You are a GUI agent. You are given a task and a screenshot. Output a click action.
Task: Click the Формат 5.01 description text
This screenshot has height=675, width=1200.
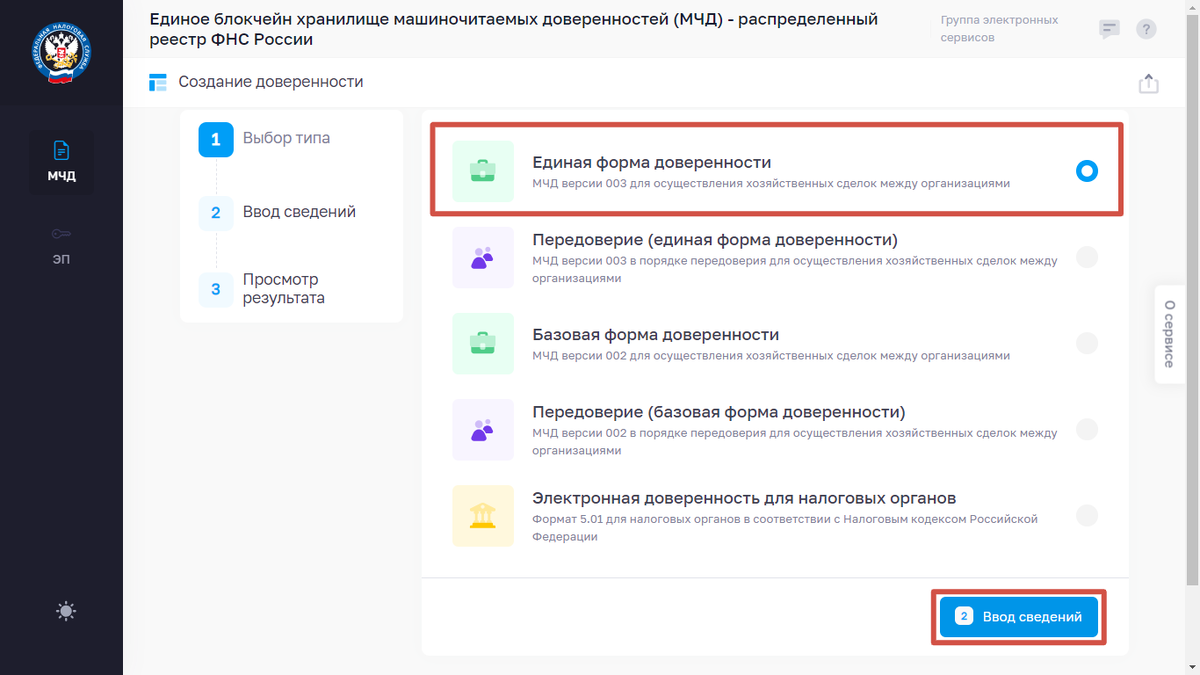point(785,528)
